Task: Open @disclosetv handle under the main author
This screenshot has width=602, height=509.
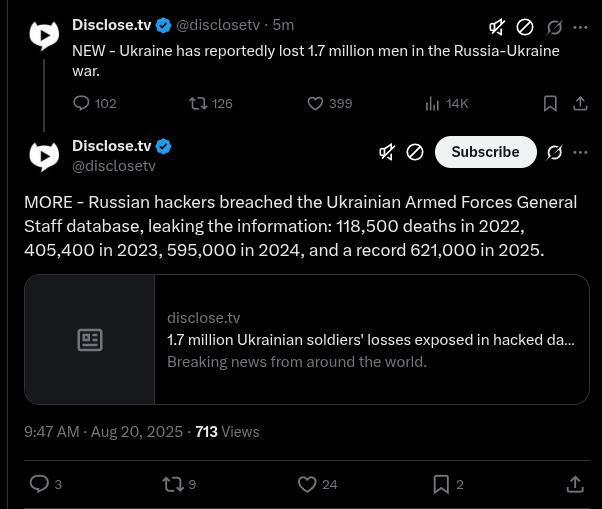Action: tap(114, 166)
